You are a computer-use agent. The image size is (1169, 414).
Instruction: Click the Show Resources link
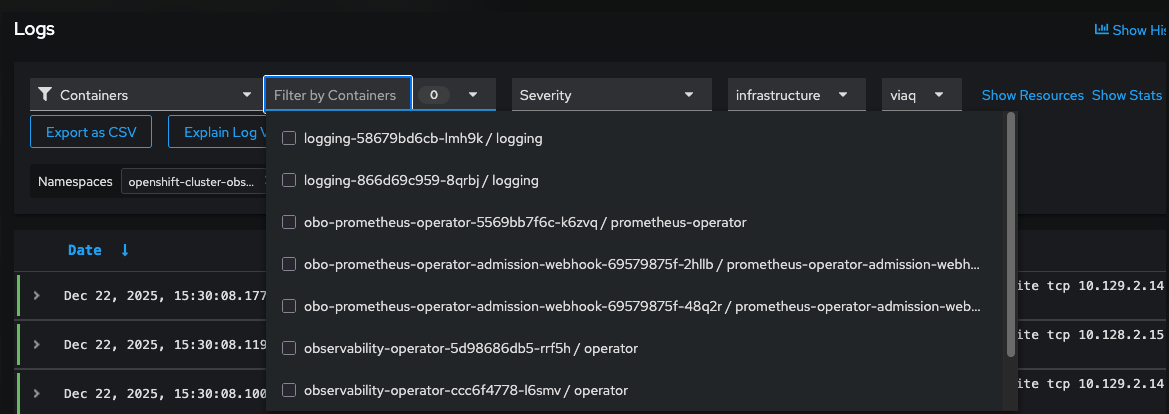point(1032,95)
